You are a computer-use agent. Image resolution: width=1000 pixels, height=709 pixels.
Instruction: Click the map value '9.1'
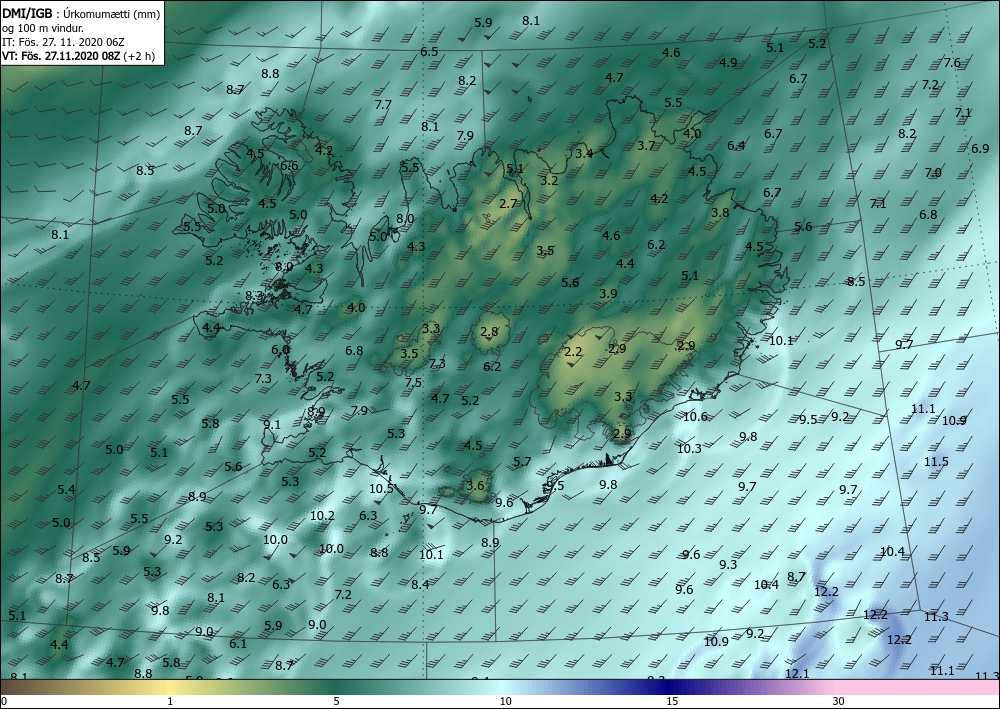point(272,424)
